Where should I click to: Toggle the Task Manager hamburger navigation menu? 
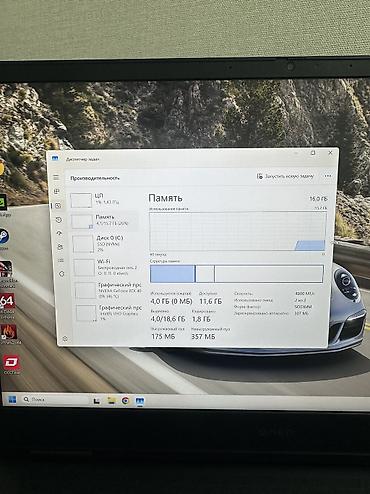(x=56, y=177)
